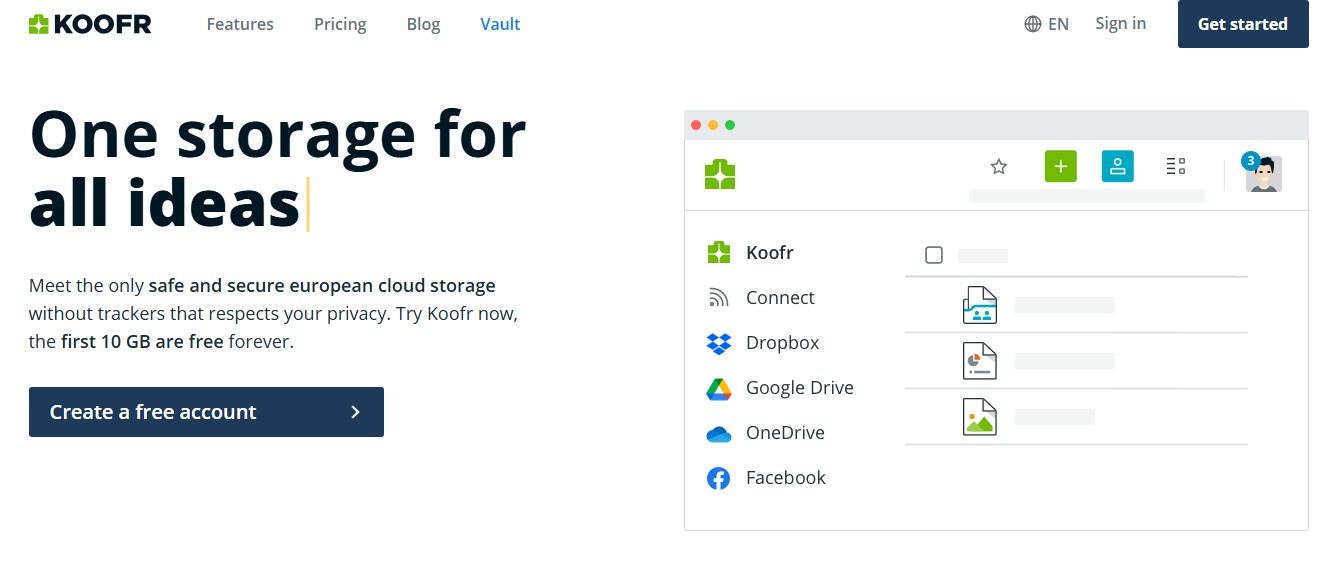Click the search placeholder bar in mockup
This screenshot has width=1325, height=562.
(1087, 196)
